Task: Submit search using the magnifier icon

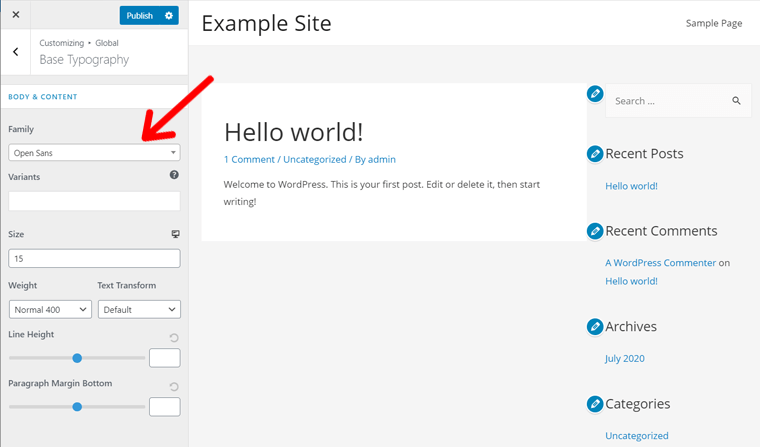Action: [736, 101]
